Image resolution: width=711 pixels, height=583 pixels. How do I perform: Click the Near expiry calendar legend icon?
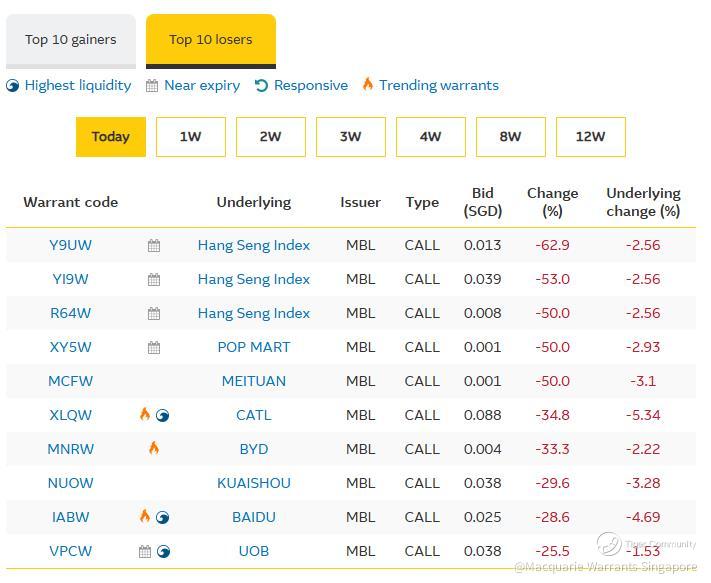pyautogui.click(x=152, y=86)
